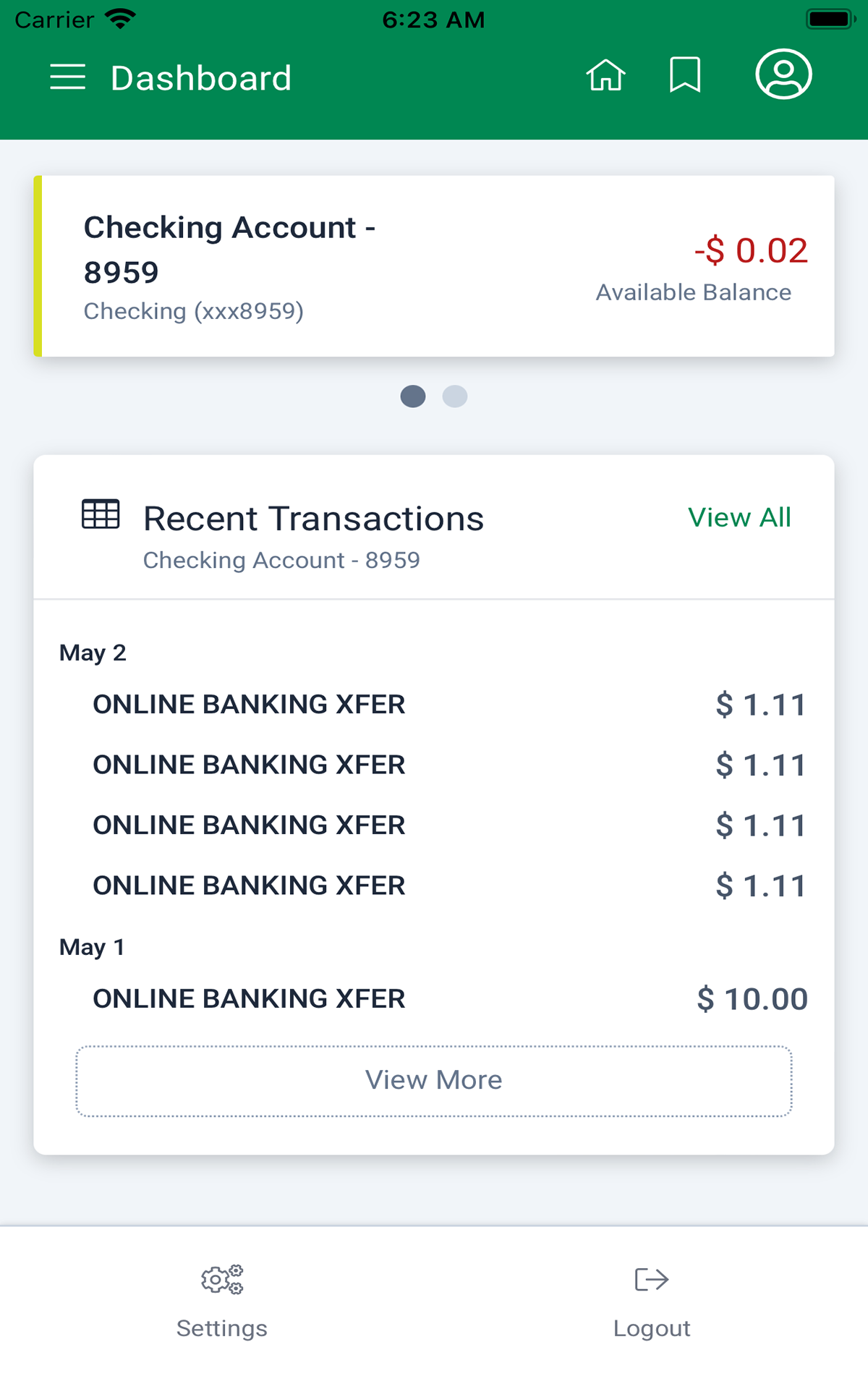Click the Recent Transactions table icon
This screenshot has width=868, height=1389.
pos(101,514)
